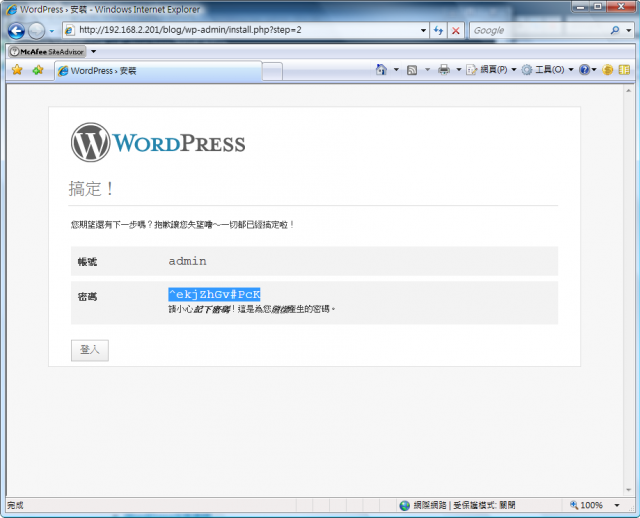The width and height of the screenshot is (640, 518).
Task: Open the McAfee SiteAdvisor dropdown arrow
Action: coord(93,51)
